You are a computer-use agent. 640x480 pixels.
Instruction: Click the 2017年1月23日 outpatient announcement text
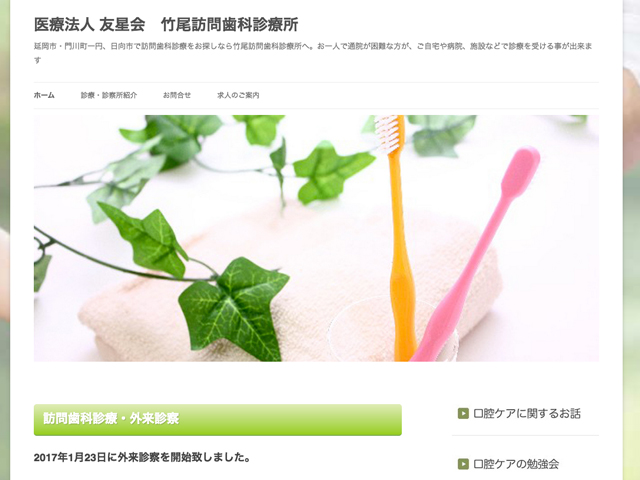click(142, 457)
